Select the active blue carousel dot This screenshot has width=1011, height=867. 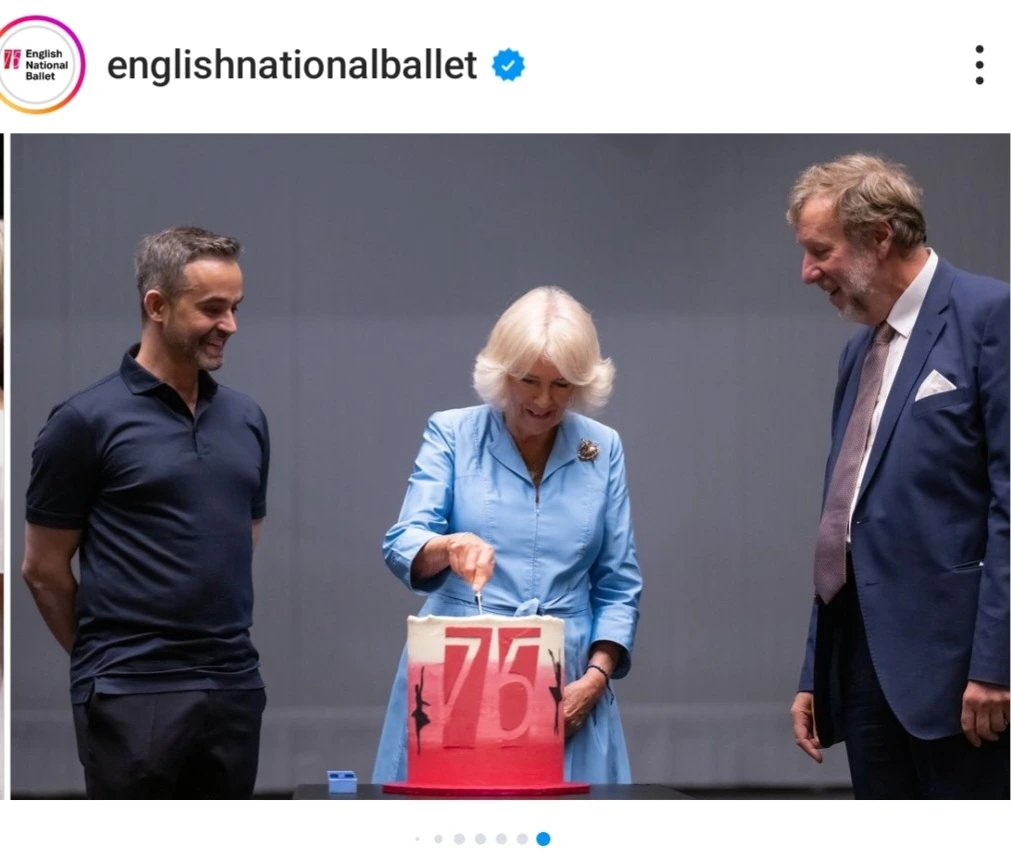click(544, 839)
